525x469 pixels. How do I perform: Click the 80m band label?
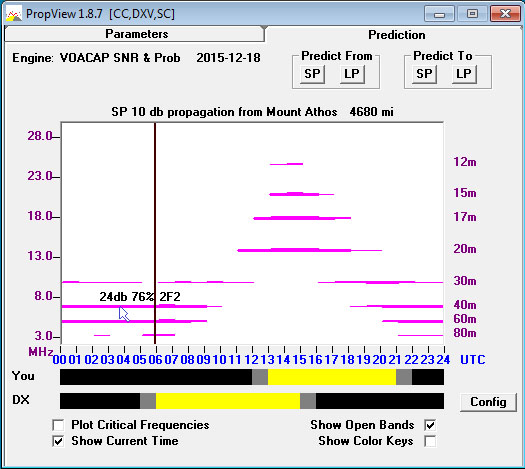[465, 333]
